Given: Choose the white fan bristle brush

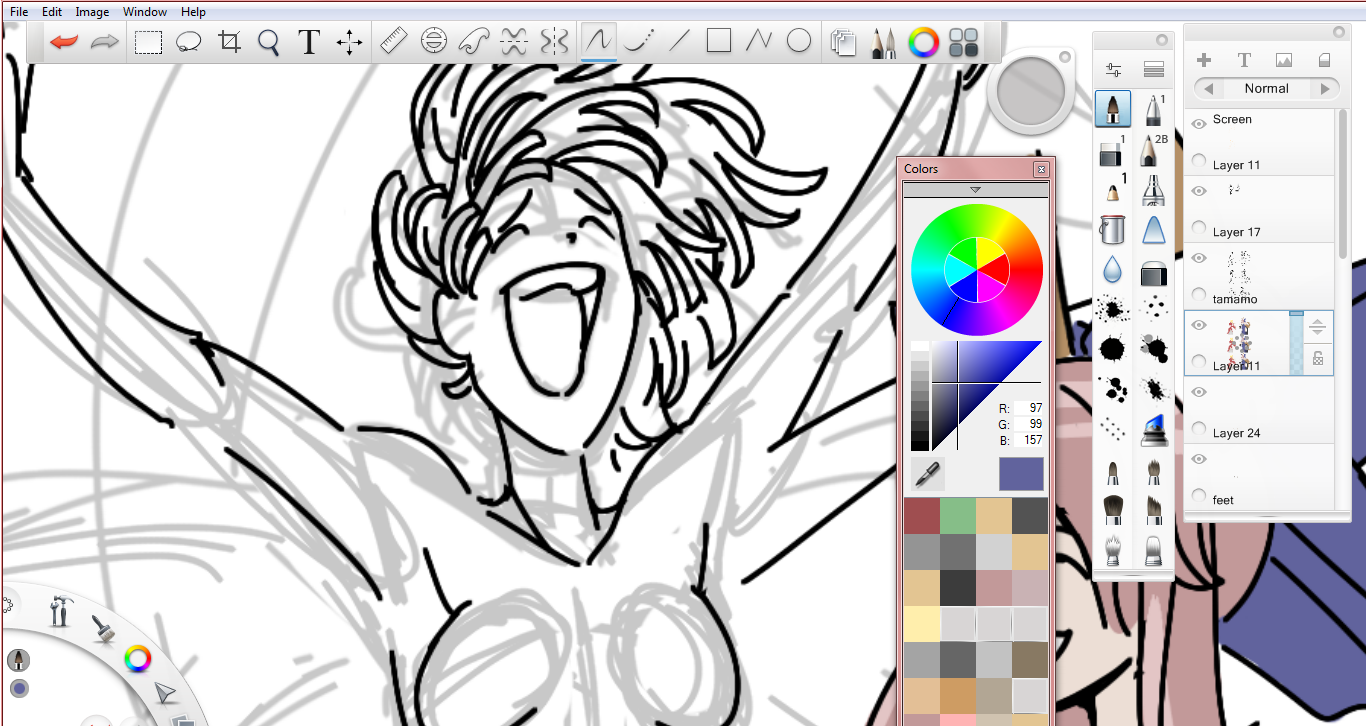Looking at the screenshot, I should (1113, 549).
